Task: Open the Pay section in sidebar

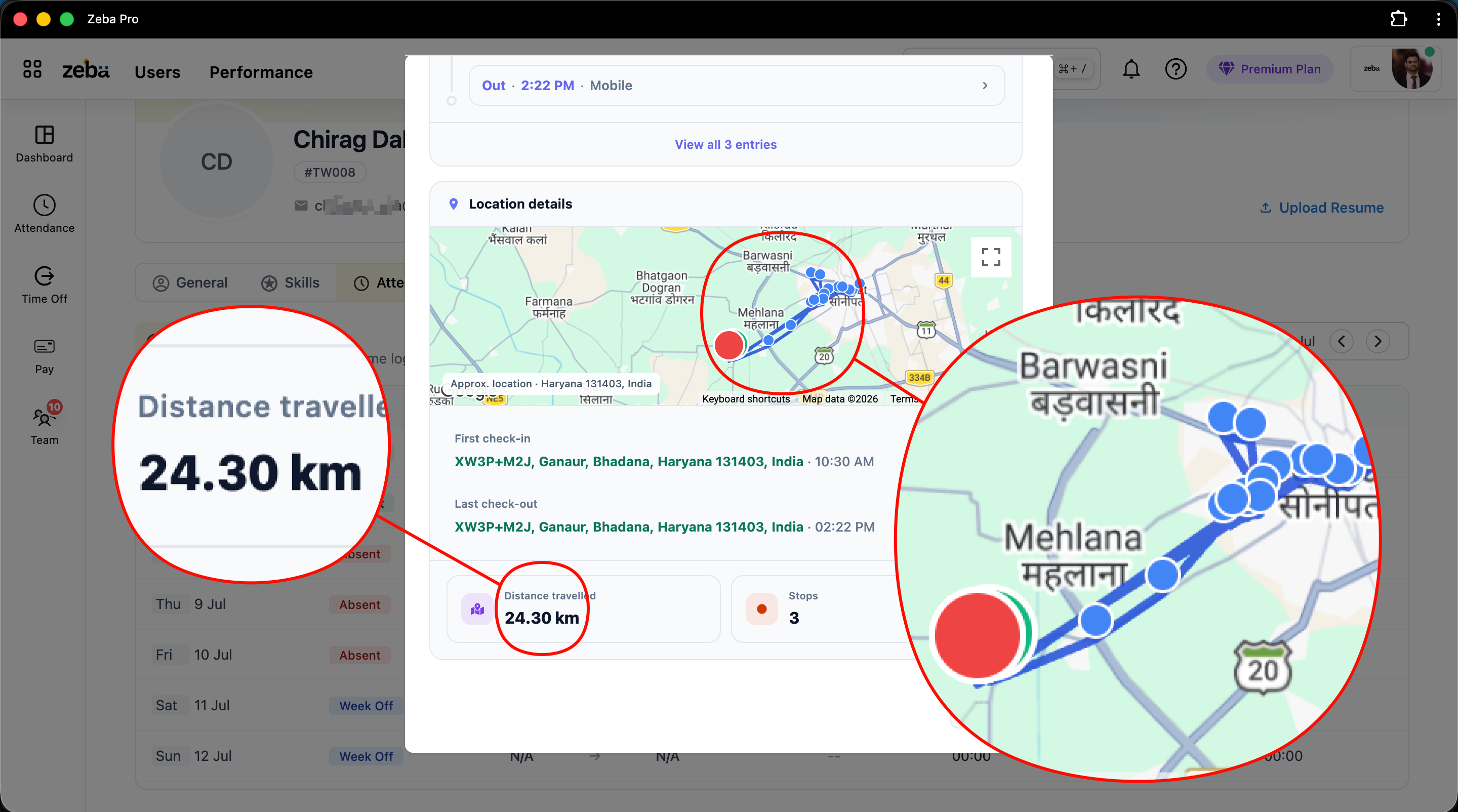Action: click(44, 356)
